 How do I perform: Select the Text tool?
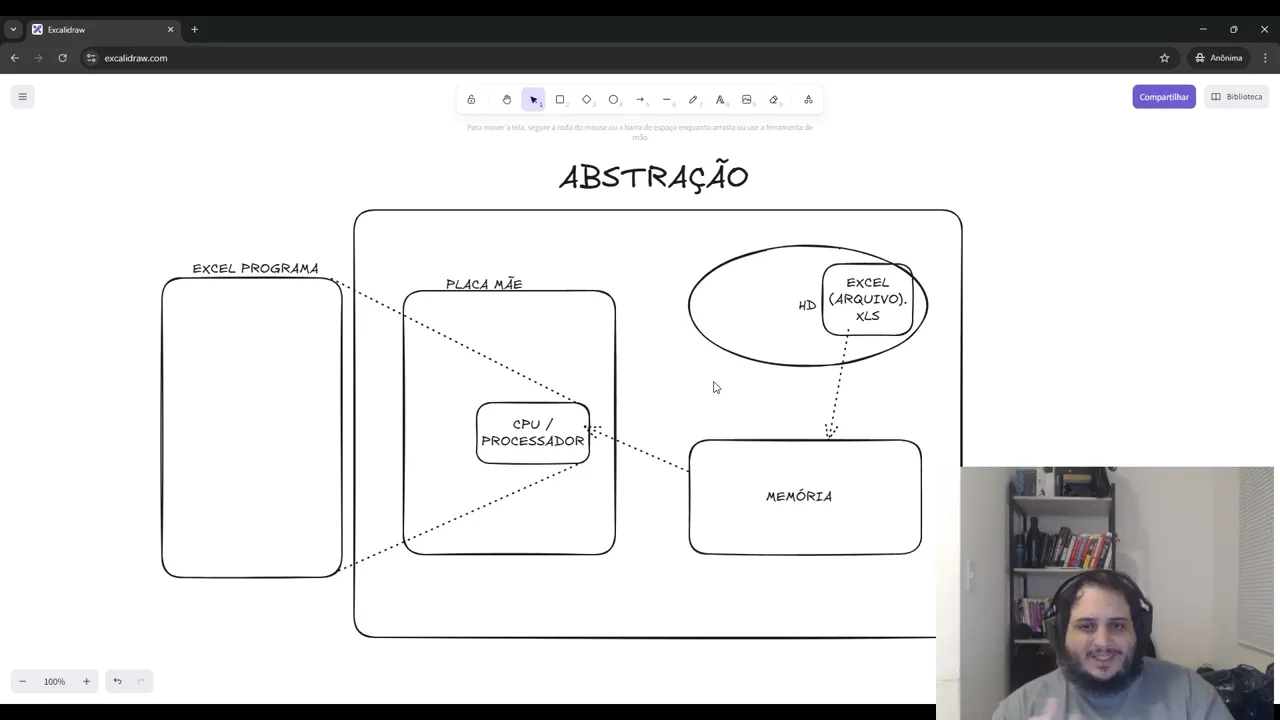coord(720,100)
